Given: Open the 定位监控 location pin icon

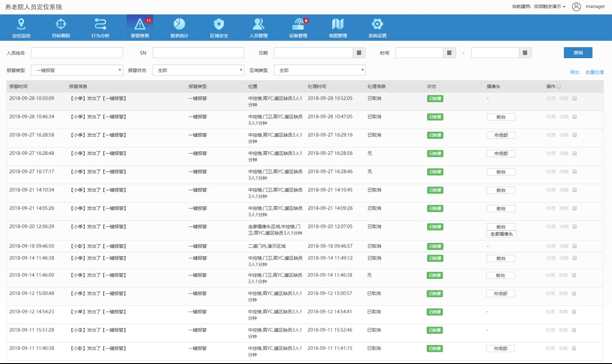Looking at the screenshot, I should pyautogui.click(x=21, y=24).
